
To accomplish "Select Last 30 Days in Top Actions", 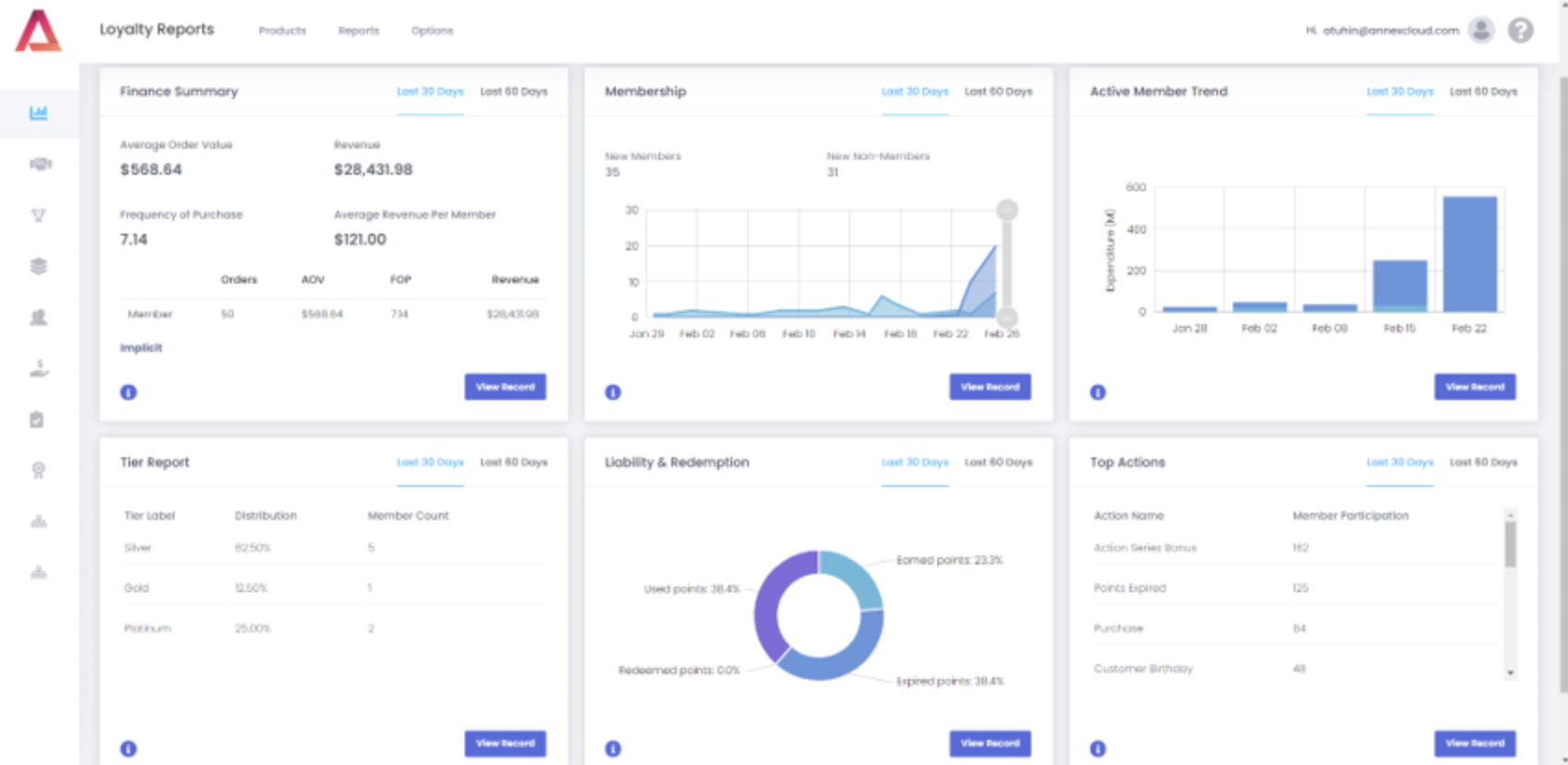I will [1400, 462].
